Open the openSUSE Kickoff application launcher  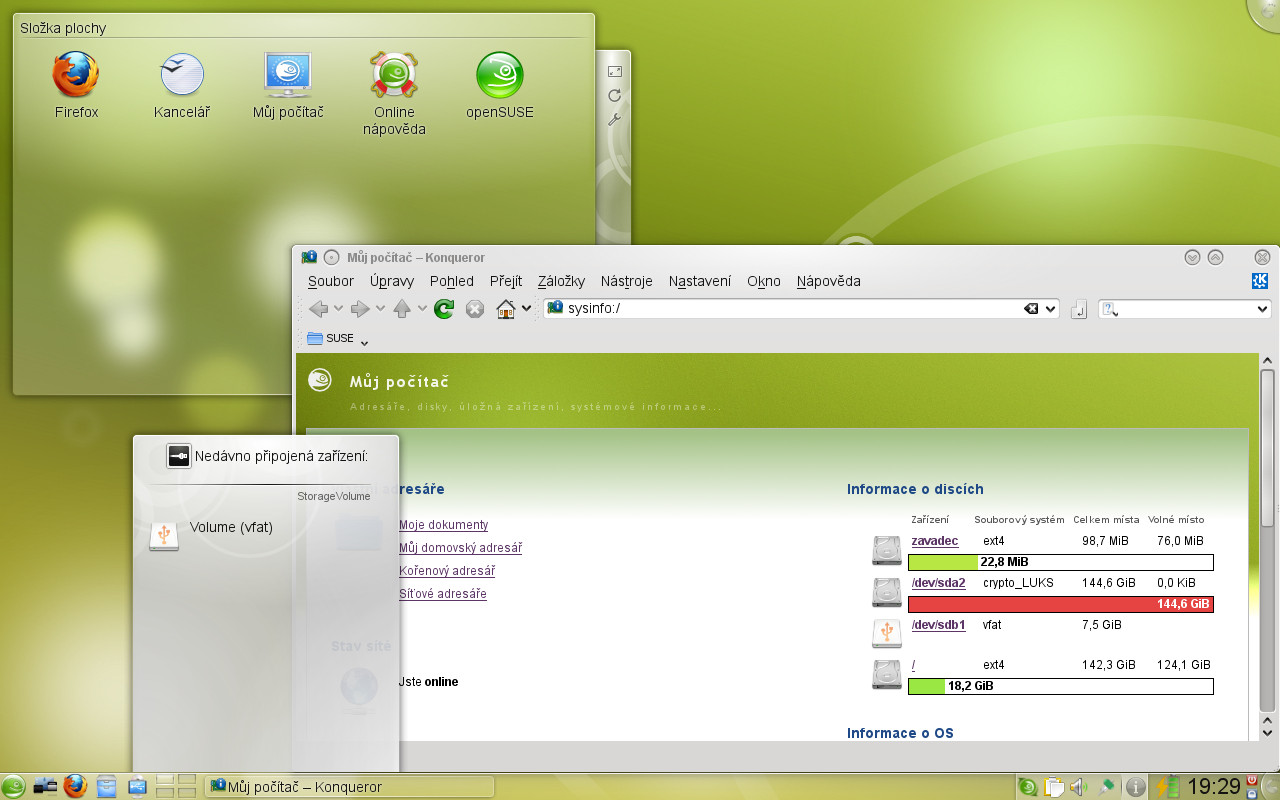pos(14,786)
